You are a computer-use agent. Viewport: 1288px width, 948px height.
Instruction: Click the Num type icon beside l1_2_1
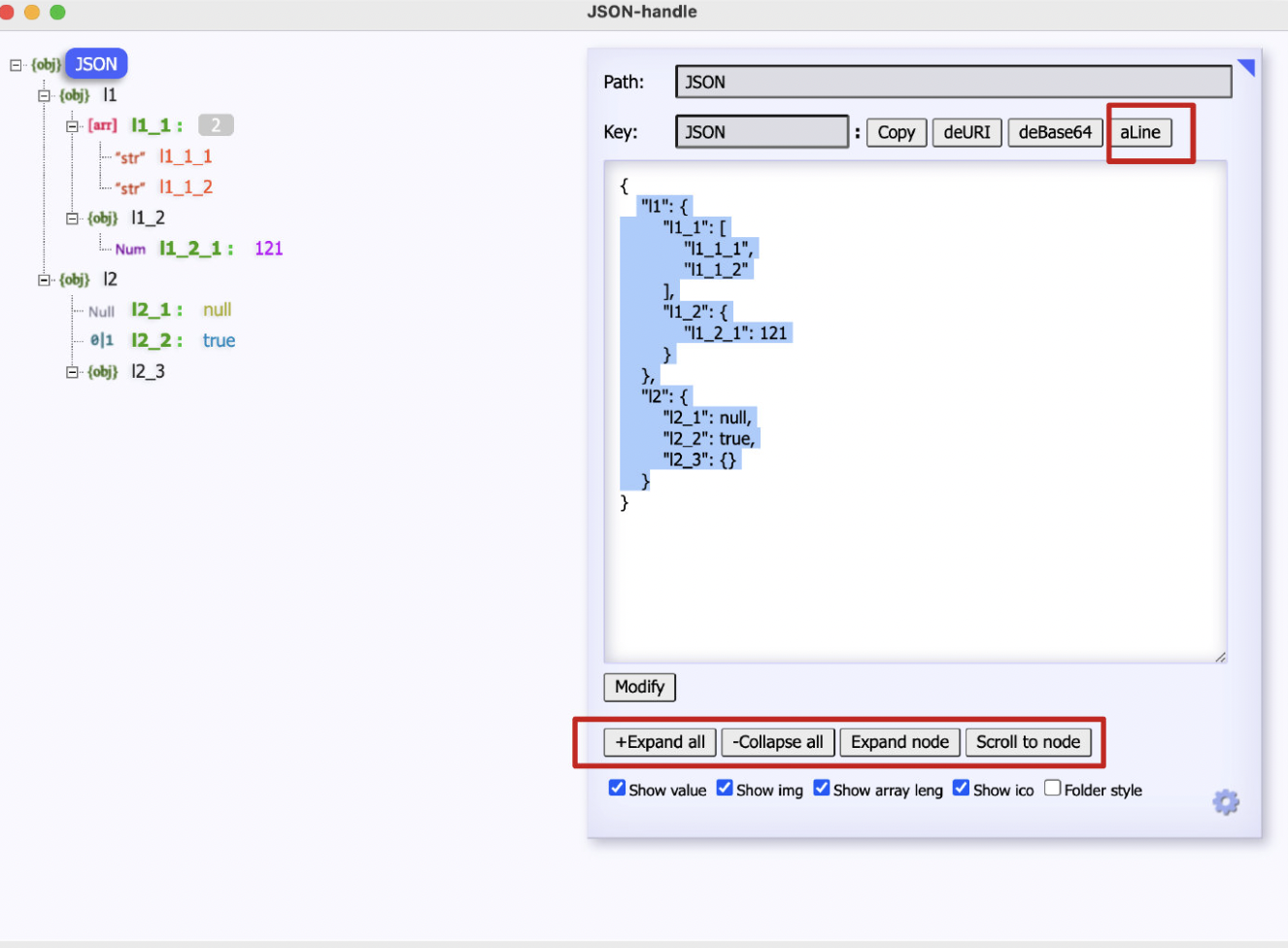click(x=130, y=250)
